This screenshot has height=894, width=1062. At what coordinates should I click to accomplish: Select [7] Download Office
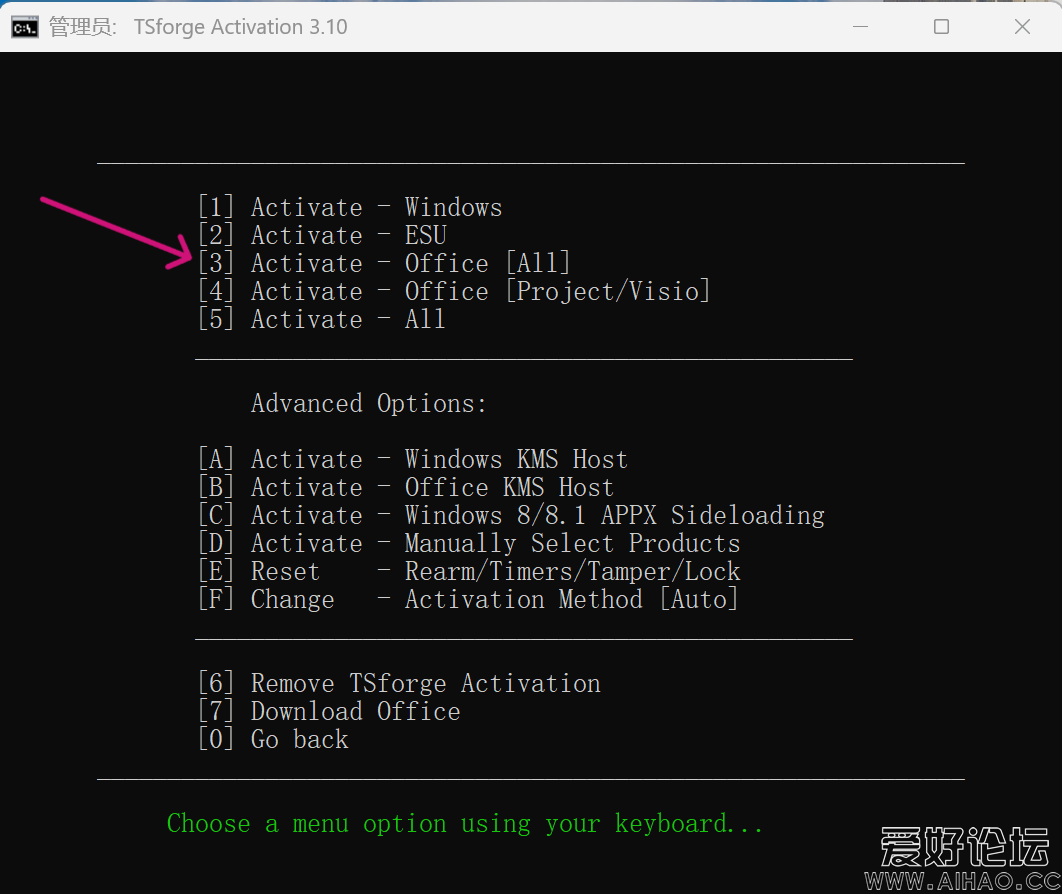click(x=329, y=711)
